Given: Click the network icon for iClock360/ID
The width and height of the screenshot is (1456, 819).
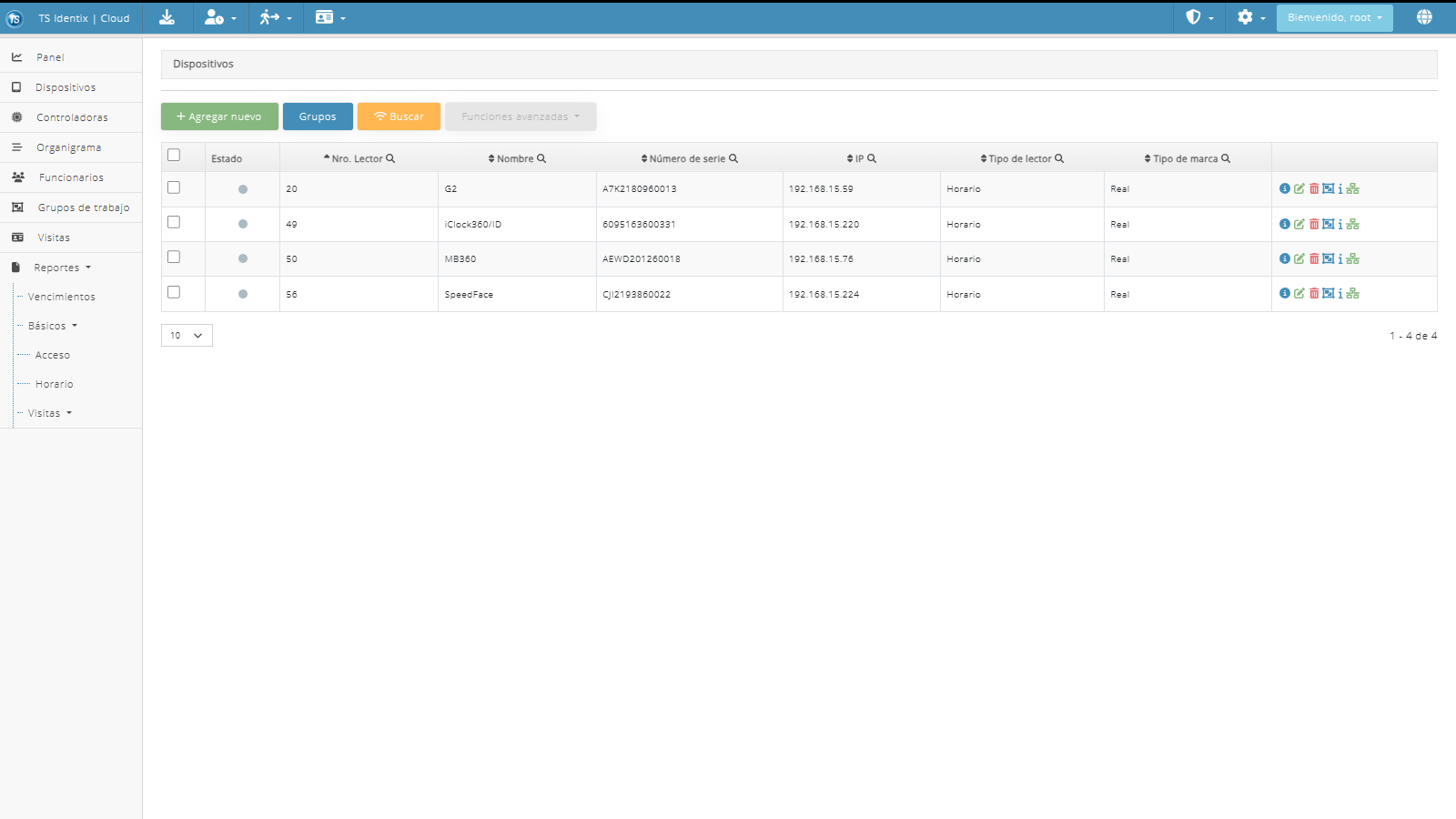Looking at the screenshot, I should [x=1353, y=224].
